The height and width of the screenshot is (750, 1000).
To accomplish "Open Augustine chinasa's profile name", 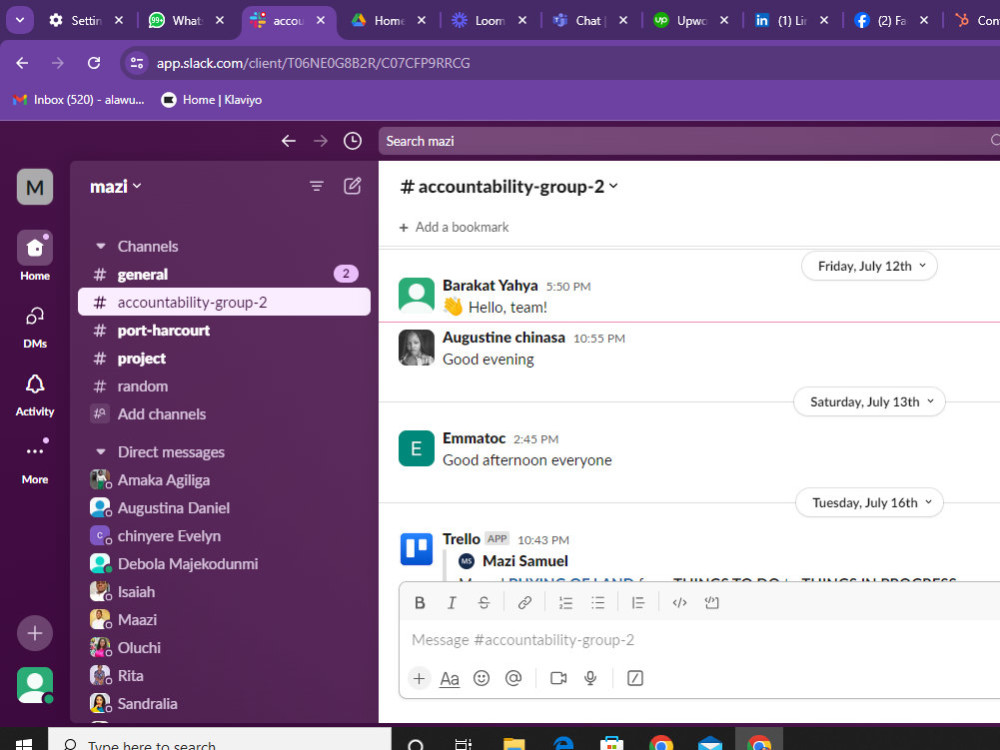I will click(504, 337).
